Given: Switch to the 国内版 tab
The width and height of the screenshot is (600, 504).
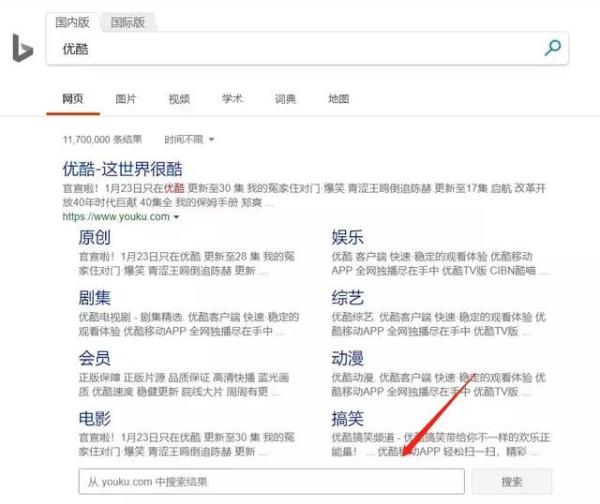Looking at the screenshot, I should (x=72, y=22).
